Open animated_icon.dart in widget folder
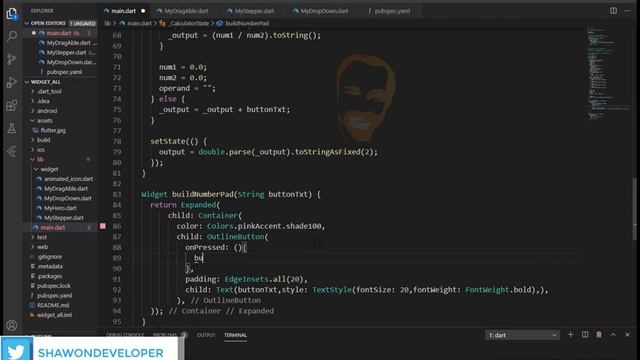 (x=68, y=179)
